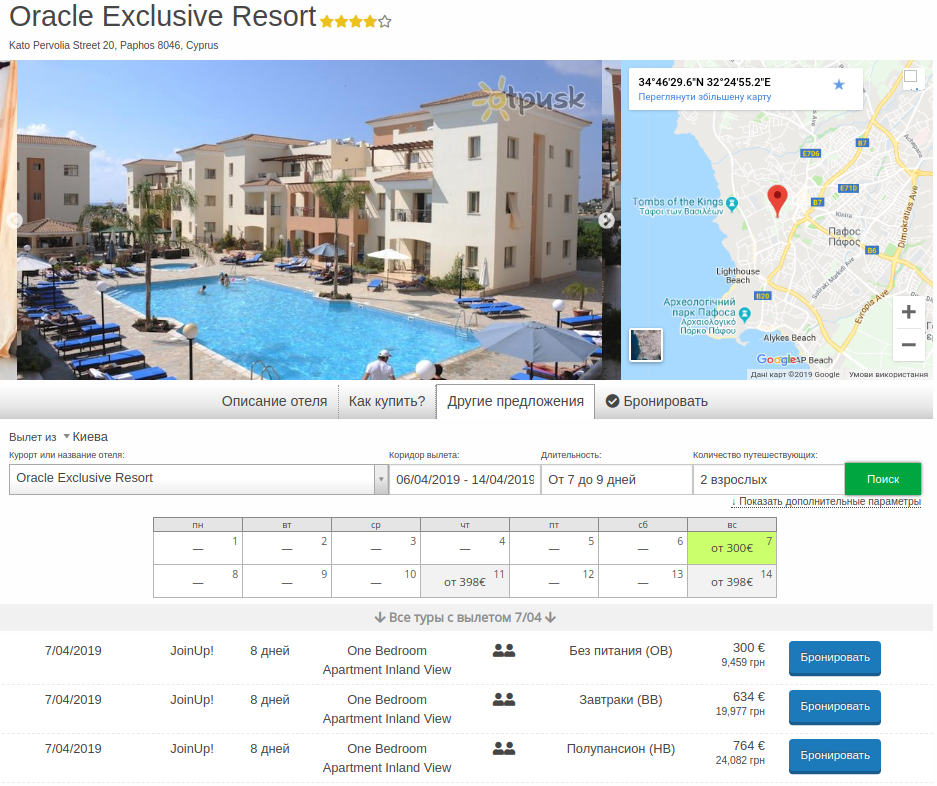The height and width of the screenshot is (786, 937).
Task: Click 'Без питания (OB)' meal text
Action: coord(621,650)
